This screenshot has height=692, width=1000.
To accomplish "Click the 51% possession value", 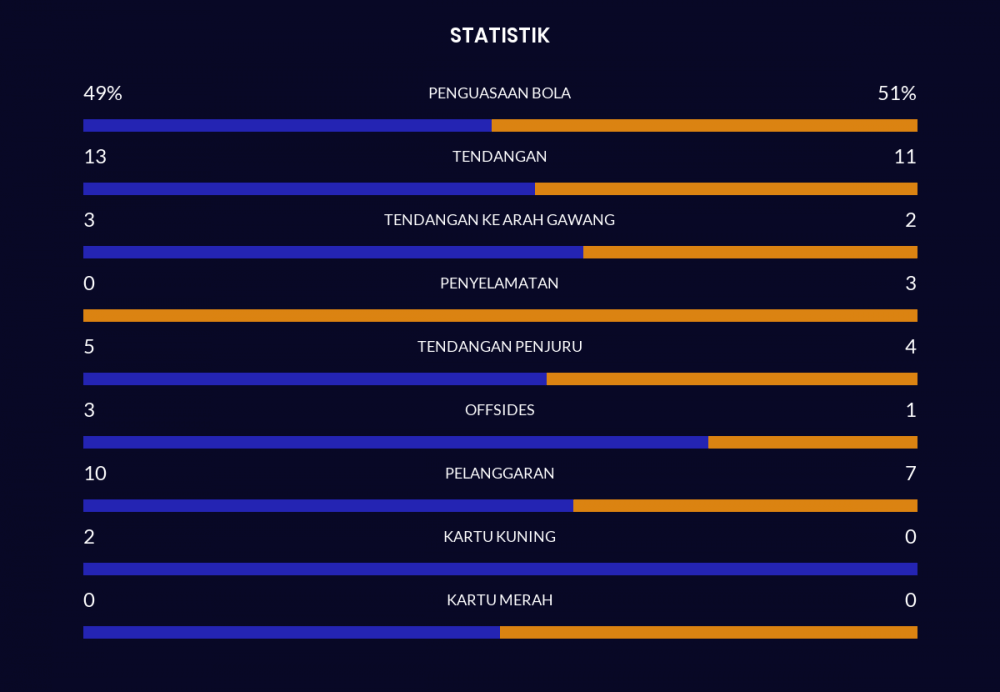I will click(x=896, y=93).
